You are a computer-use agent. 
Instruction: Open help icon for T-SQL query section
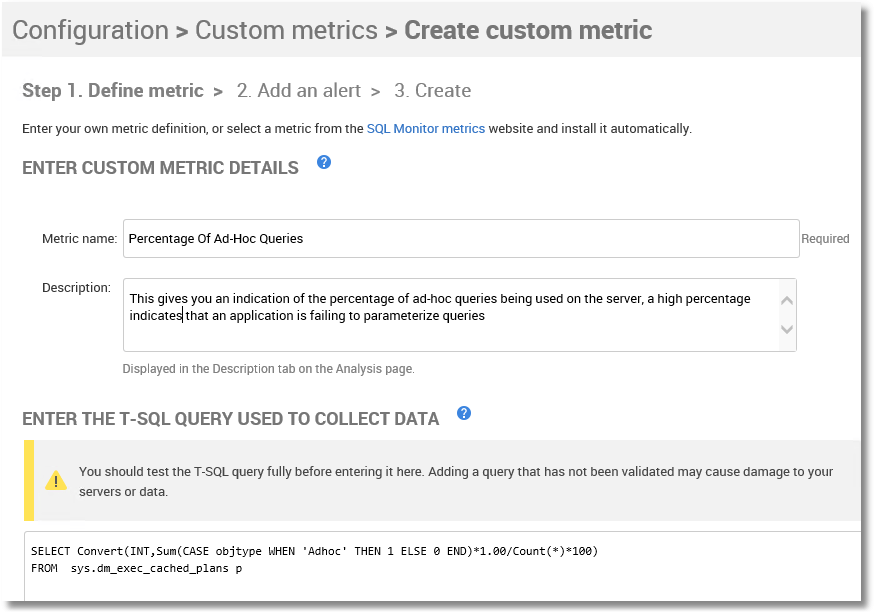pyautogui.click(x=464, y=414)
